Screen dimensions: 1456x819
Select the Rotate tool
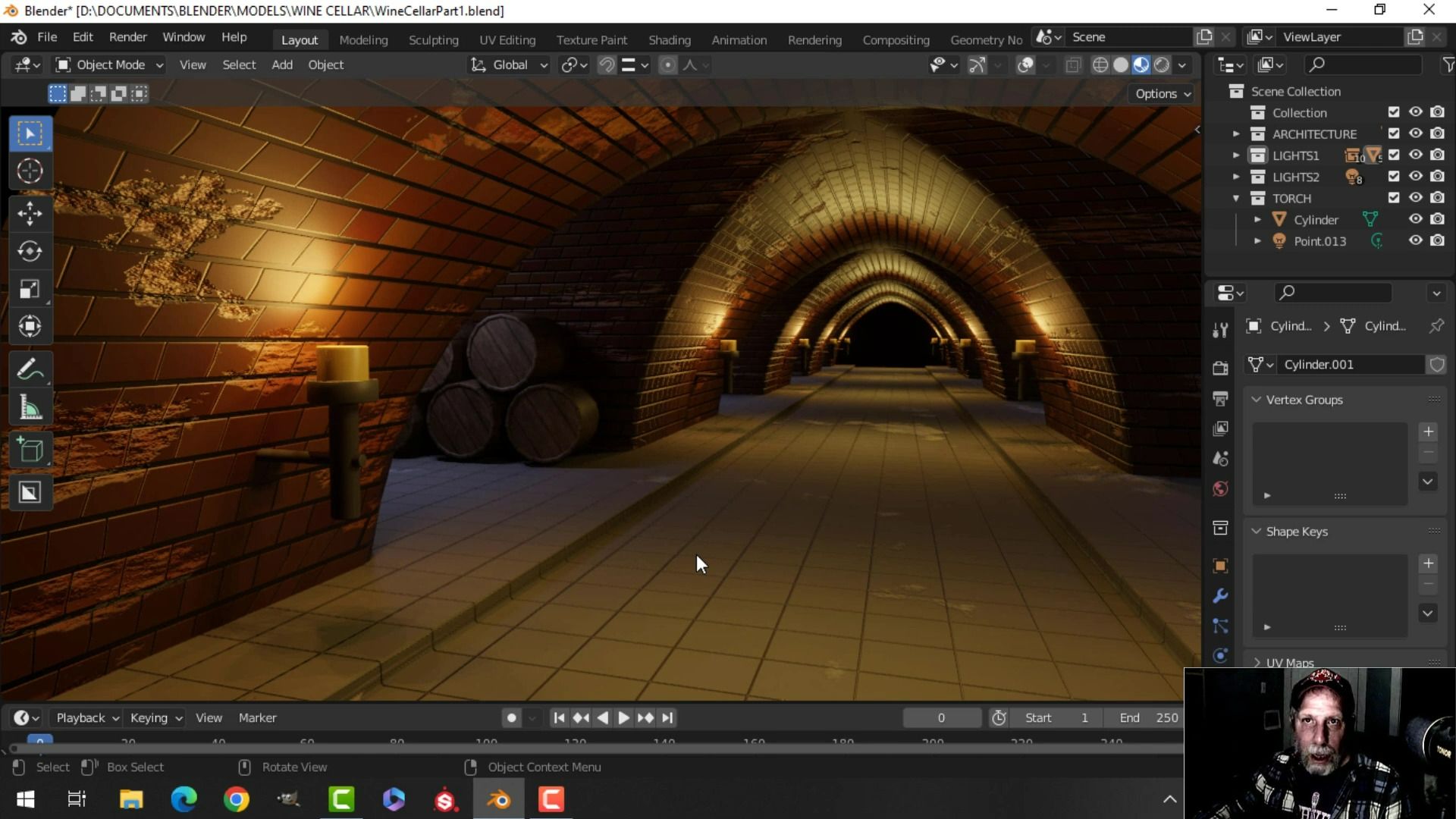(30, 251)
